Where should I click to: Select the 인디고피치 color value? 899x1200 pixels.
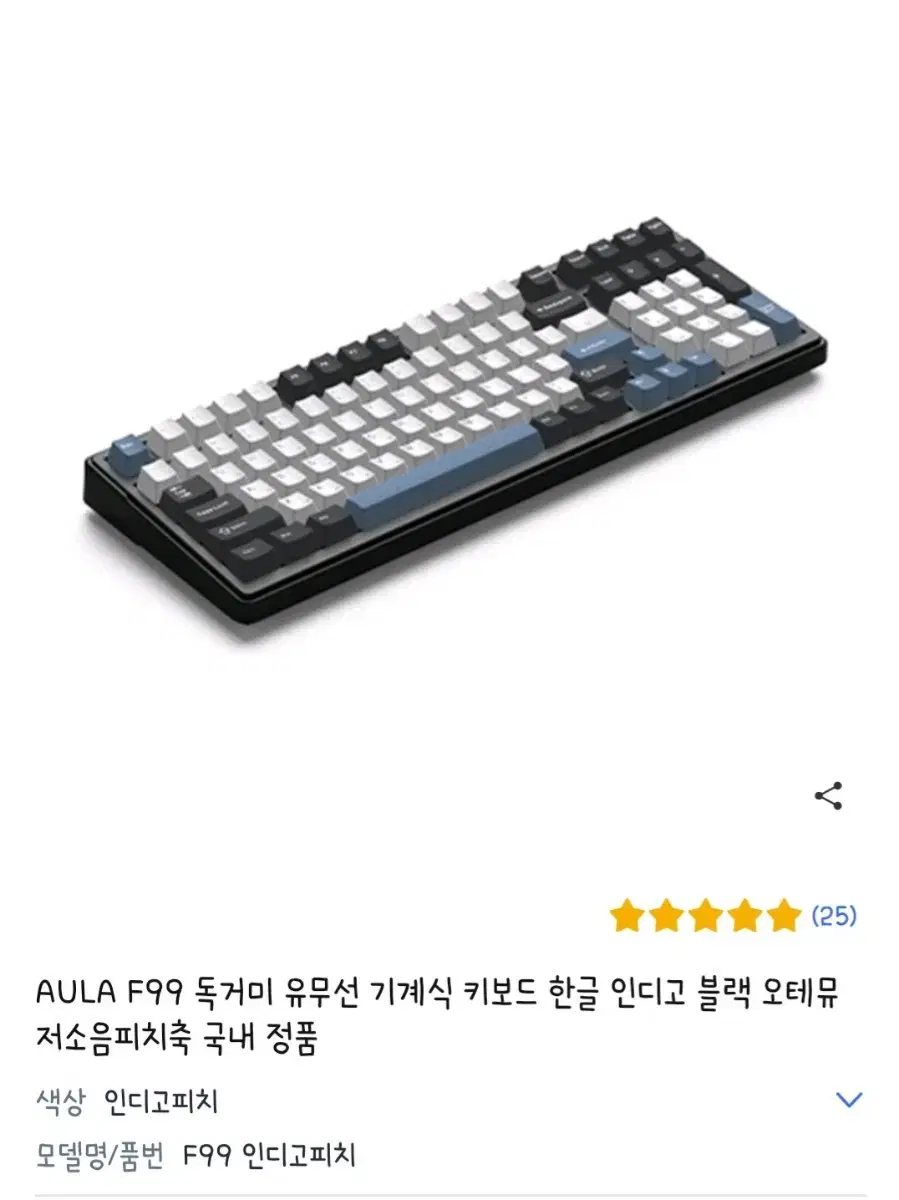click(x=161, y=1102)
